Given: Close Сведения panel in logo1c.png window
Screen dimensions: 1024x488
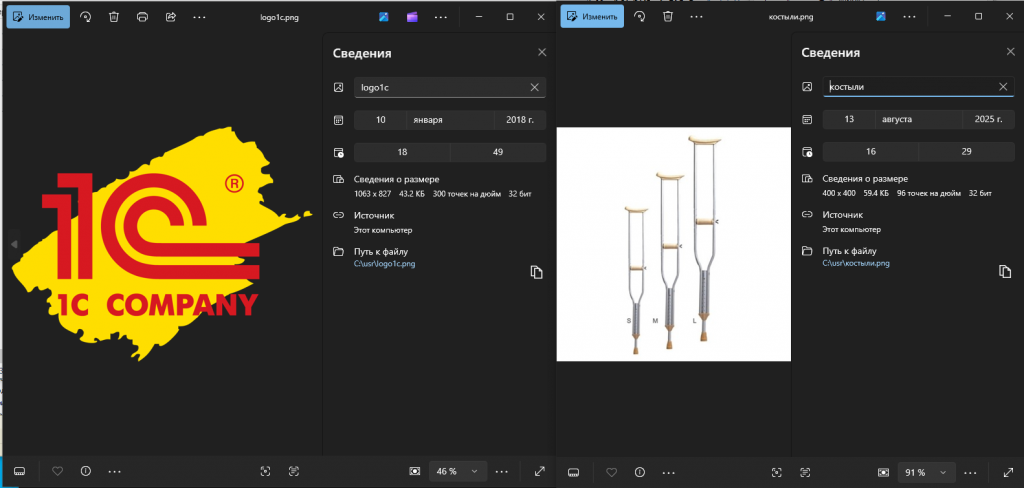Looking at the screenshot, I should click(541, 53).
